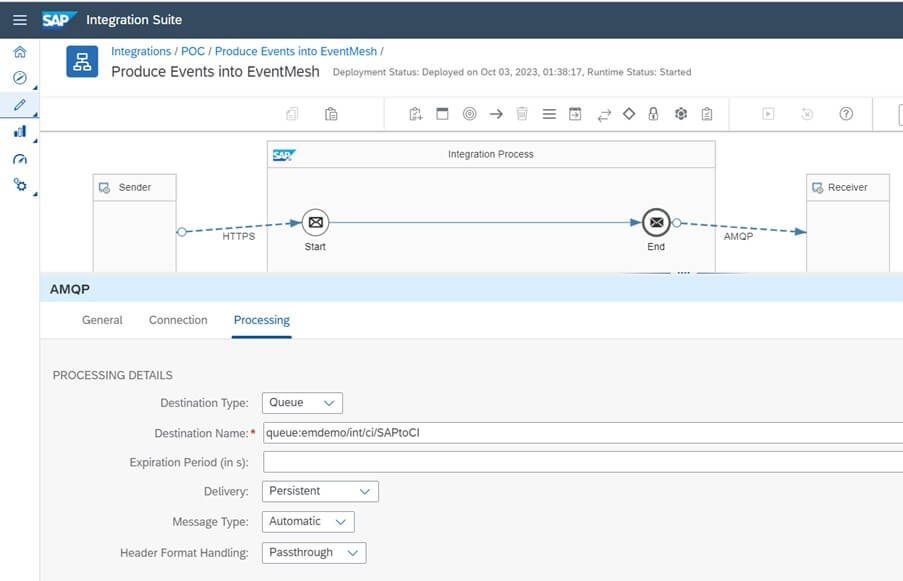Open the Events target palette icon
903x581 pixels.
pyautogui.click(x=469, y=114)
